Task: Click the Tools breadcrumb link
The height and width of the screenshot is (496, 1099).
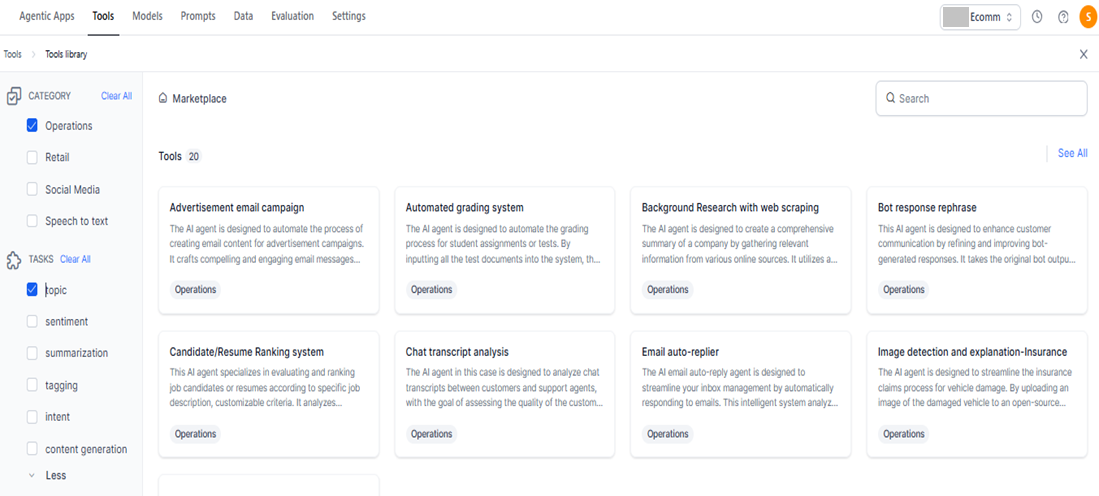Action: point(12,54)
